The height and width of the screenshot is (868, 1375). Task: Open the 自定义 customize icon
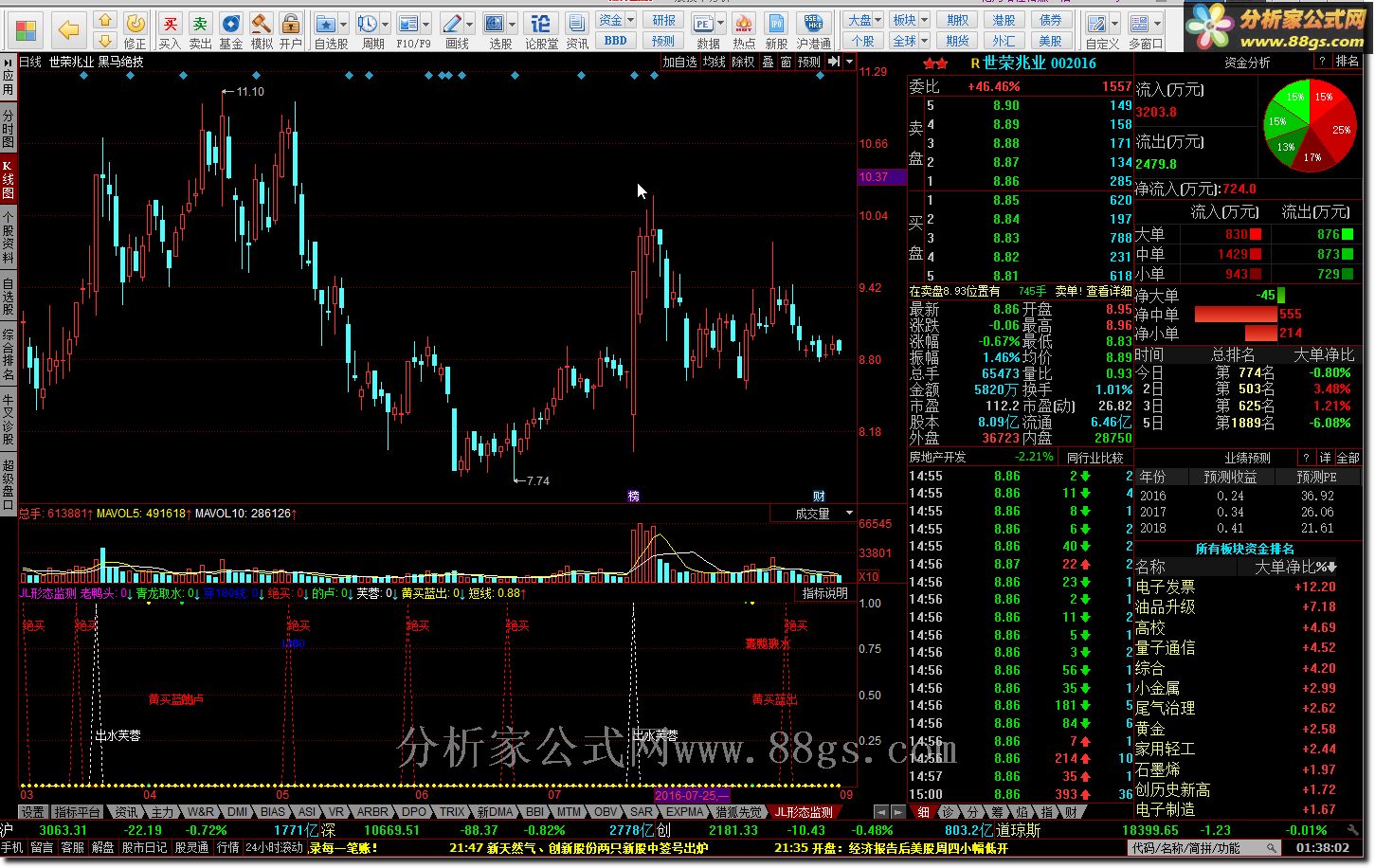click(1096, 24)
